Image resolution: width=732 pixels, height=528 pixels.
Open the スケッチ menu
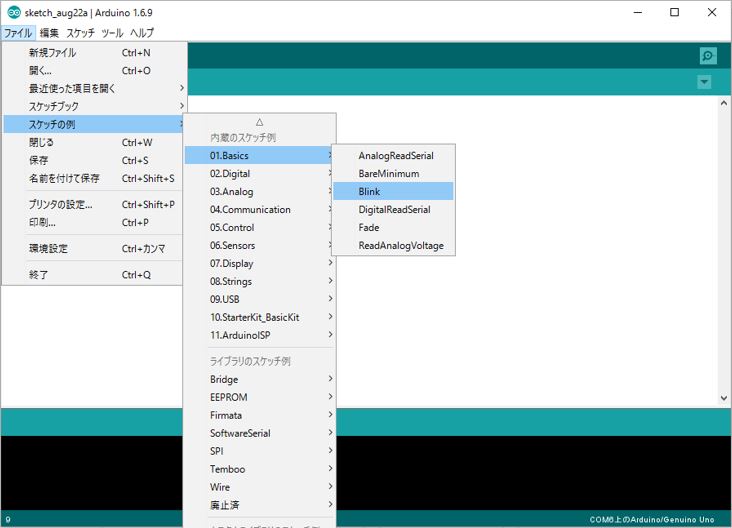[80, 33]
